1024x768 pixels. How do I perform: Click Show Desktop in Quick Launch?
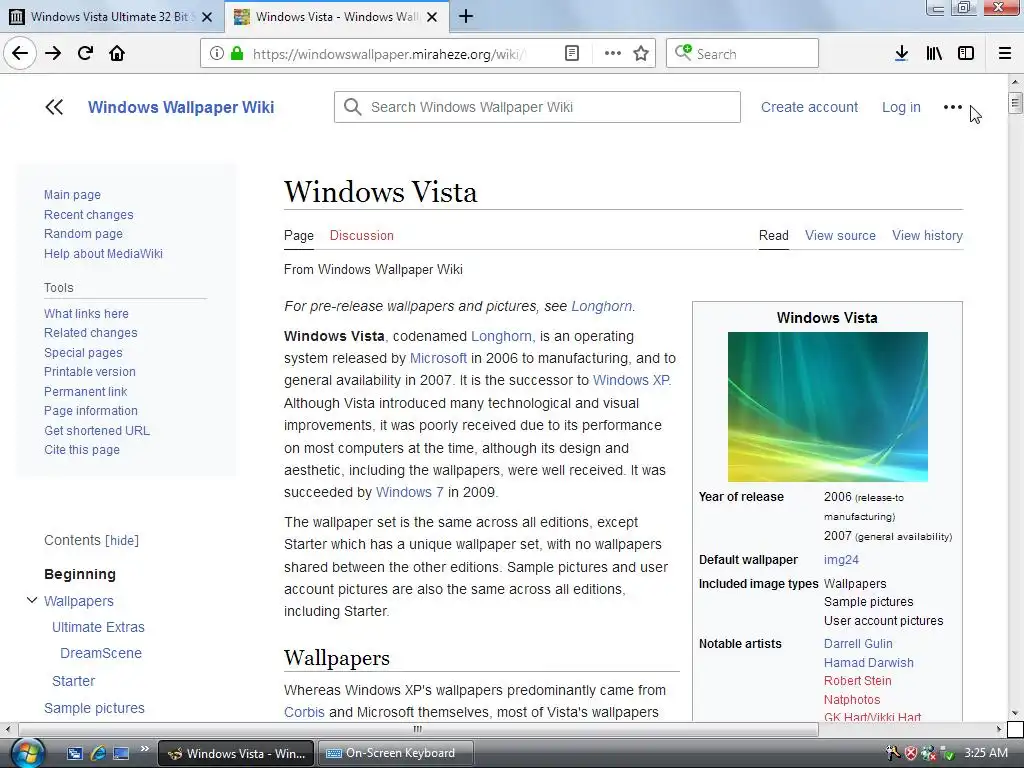[x=121, y=753]
